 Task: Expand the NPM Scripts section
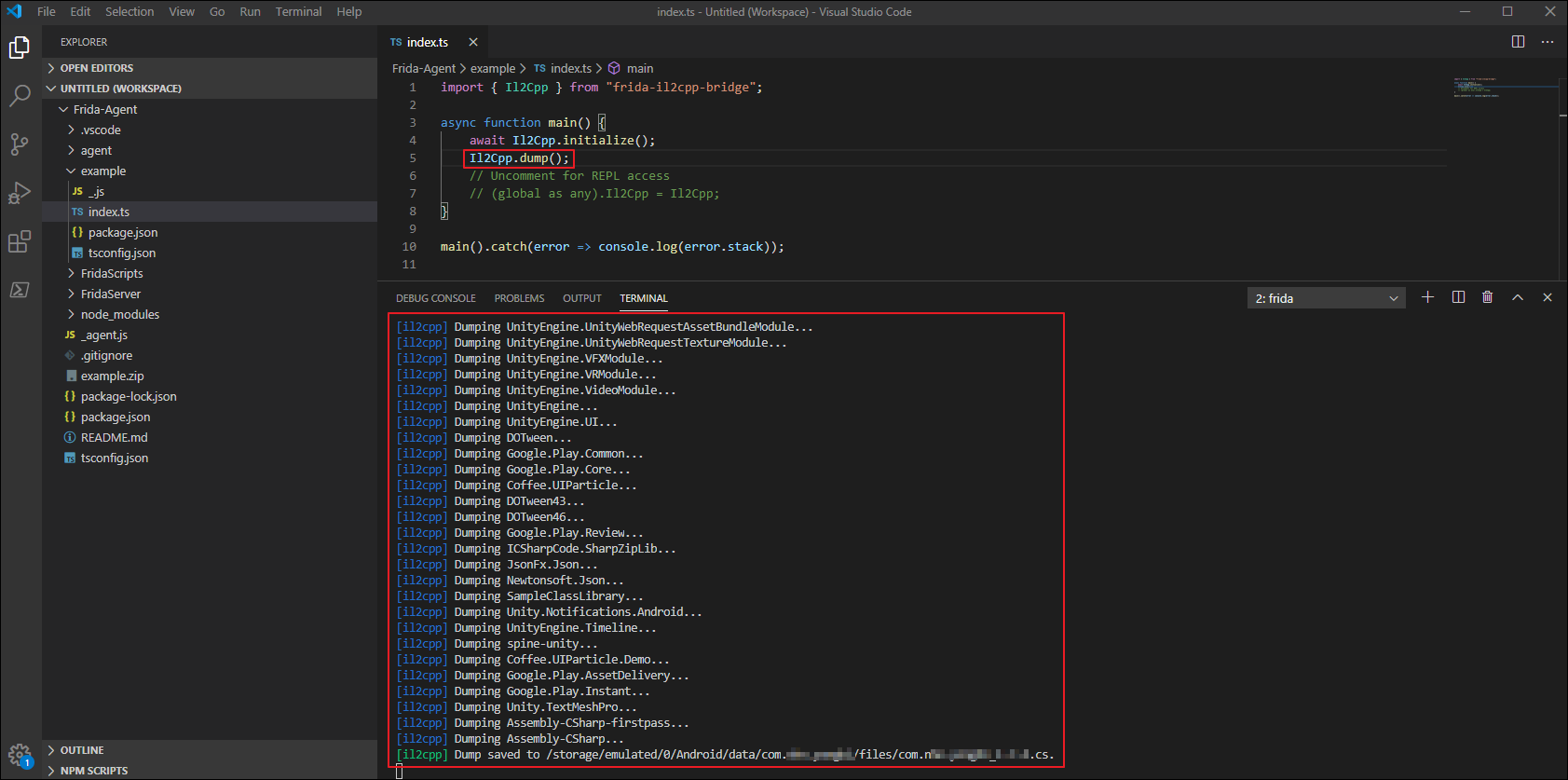coord(210,771)
